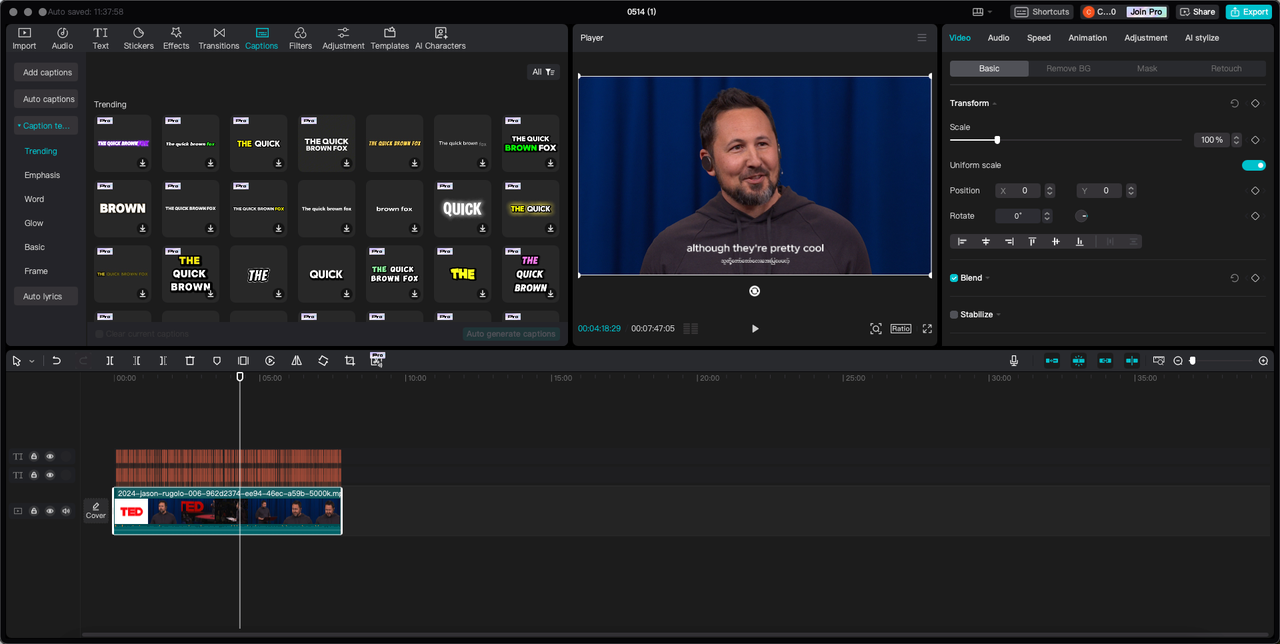Collapse the Caption templates section
This screenshot has height=644, width=1280.
pyautogui.click(x=46, y=126)
